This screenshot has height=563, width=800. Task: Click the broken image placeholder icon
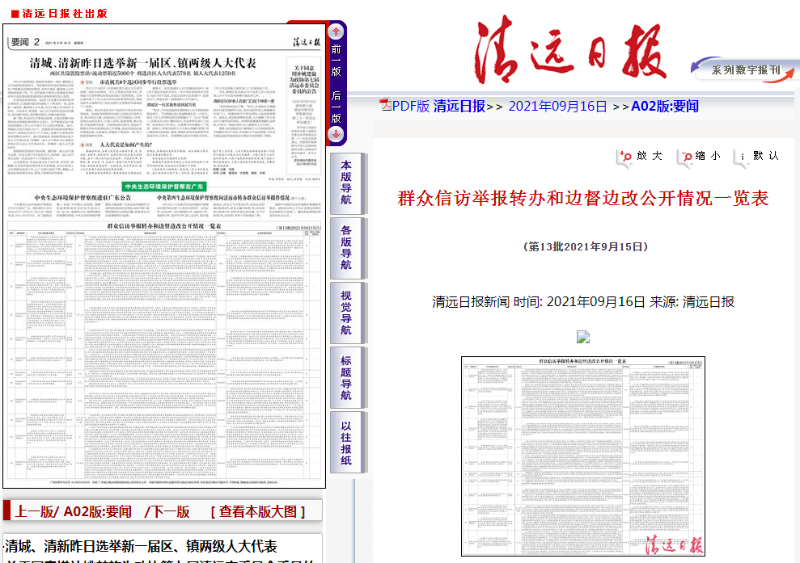tap(584, 336)
